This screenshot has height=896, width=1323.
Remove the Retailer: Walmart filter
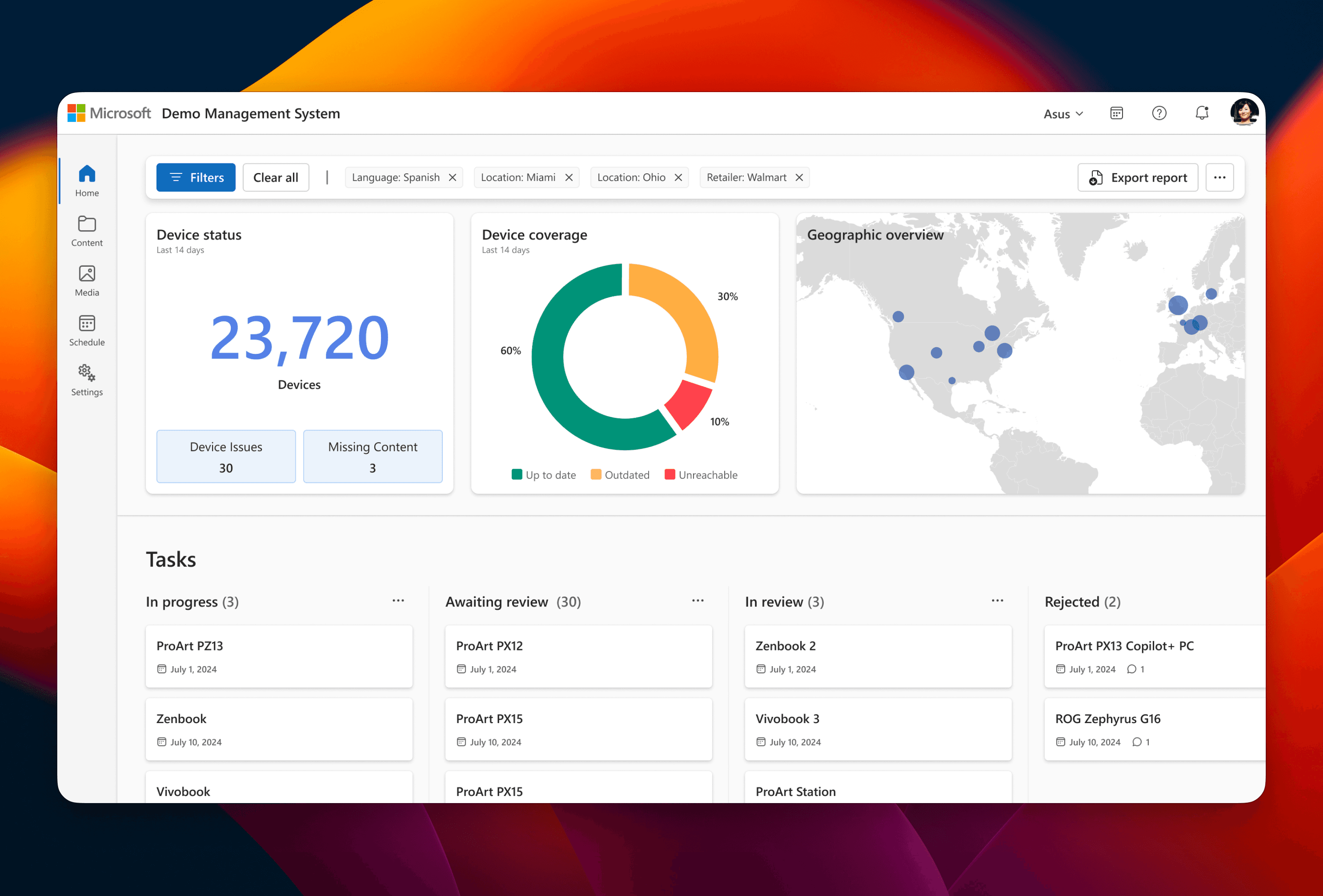[x=799, y=178]
